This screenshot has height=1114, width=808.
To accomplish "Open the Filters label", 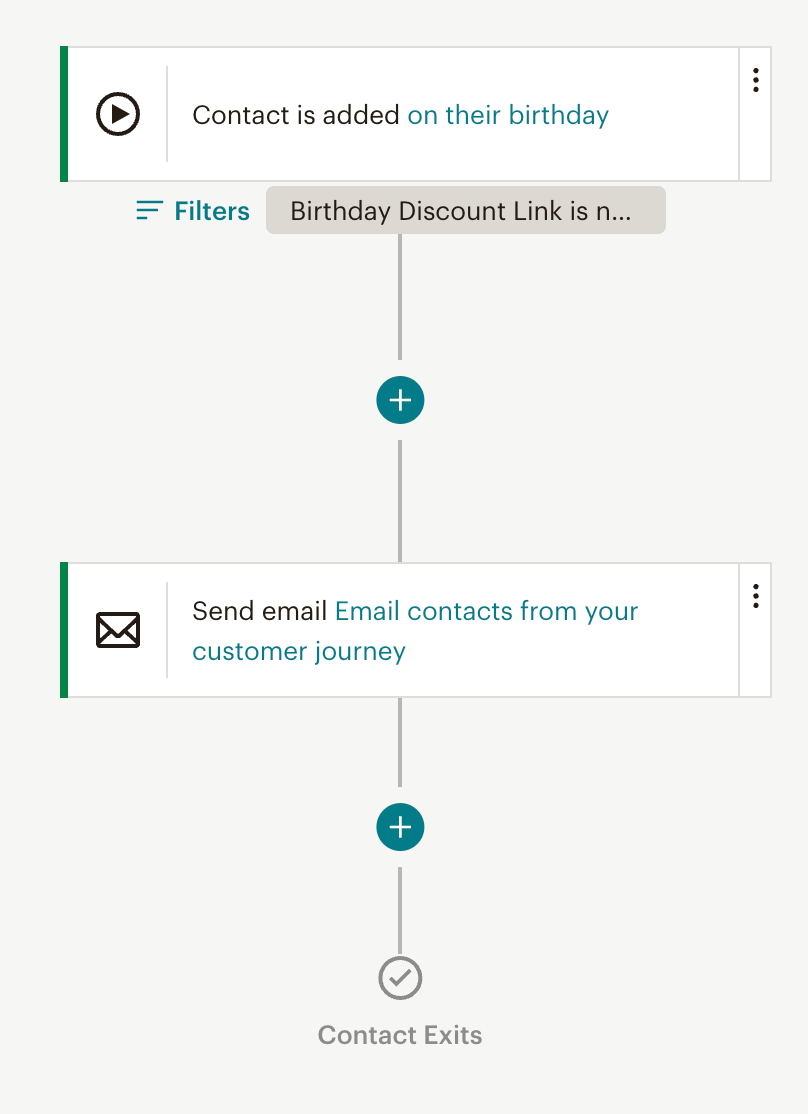I will pos(211,211).
